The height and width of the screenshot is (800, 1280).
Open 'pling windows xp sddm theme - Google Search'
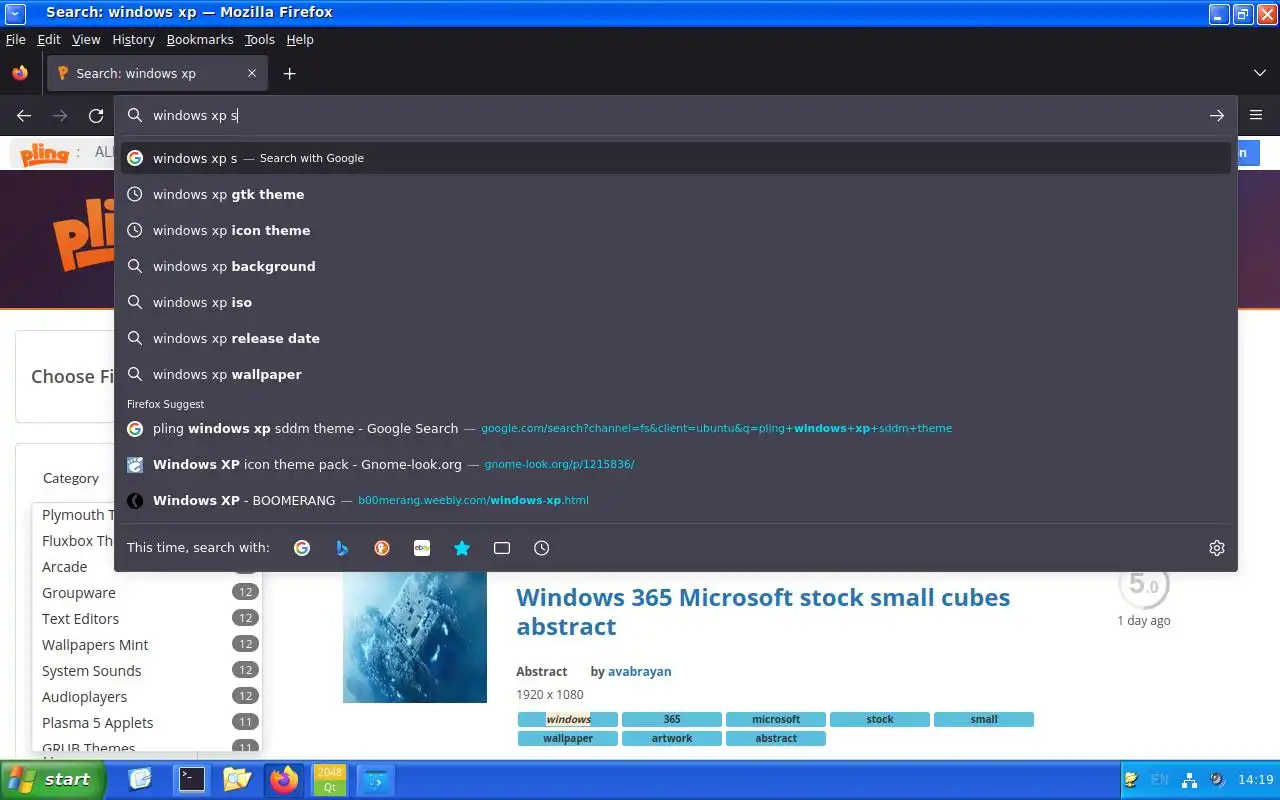point(676,428)
